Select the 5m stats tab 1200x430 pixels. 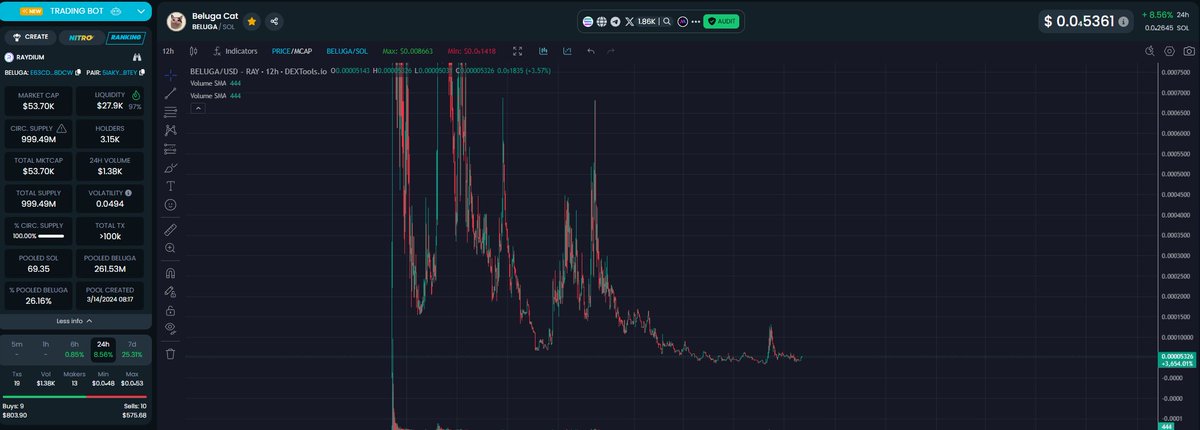click(x=18, y=349)
